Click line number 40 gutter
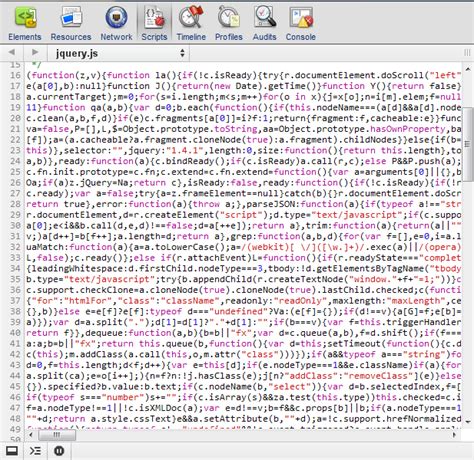This screenshot has width=474, height=460. coord(15,333)
